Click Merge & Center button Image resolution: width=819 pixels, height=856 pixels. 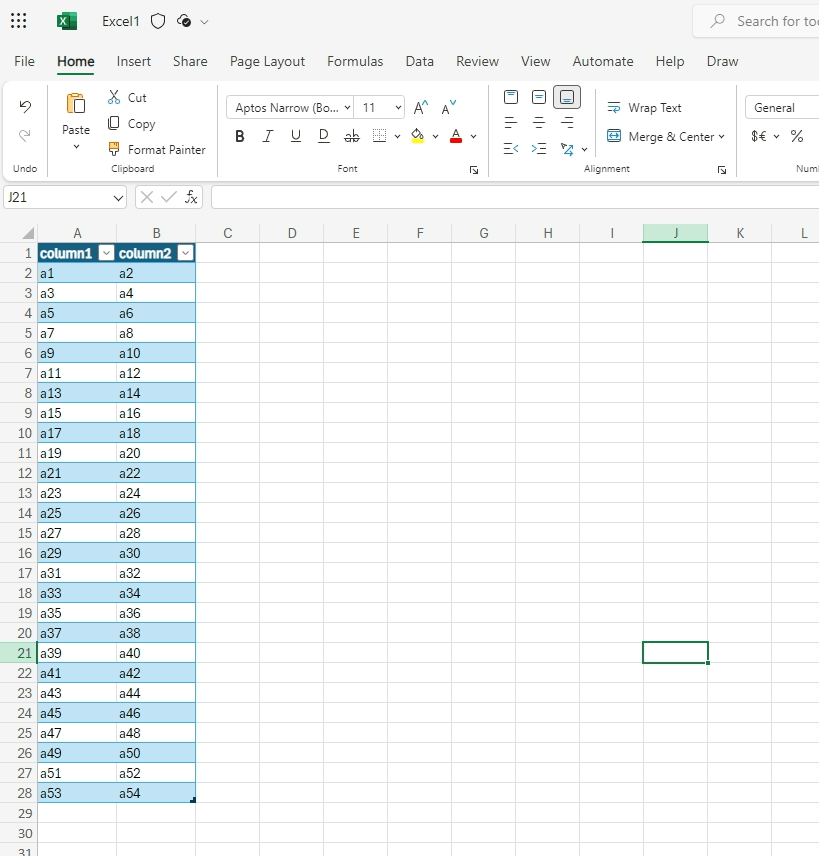pyautogui.click(x=660, y=136)
